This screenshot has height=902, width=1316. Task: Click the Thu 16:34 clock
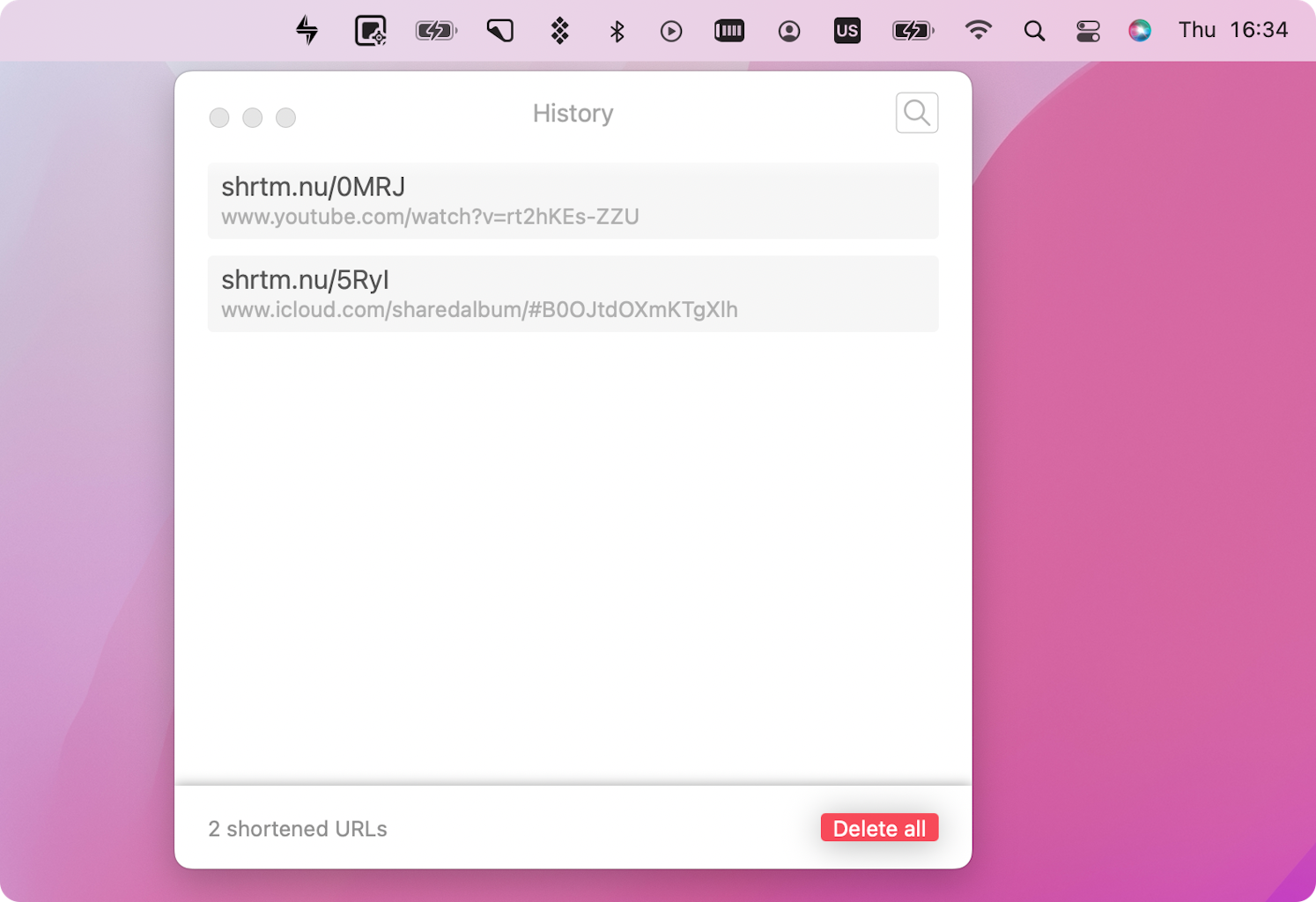pyautogui.click(x=1233, y=31)
